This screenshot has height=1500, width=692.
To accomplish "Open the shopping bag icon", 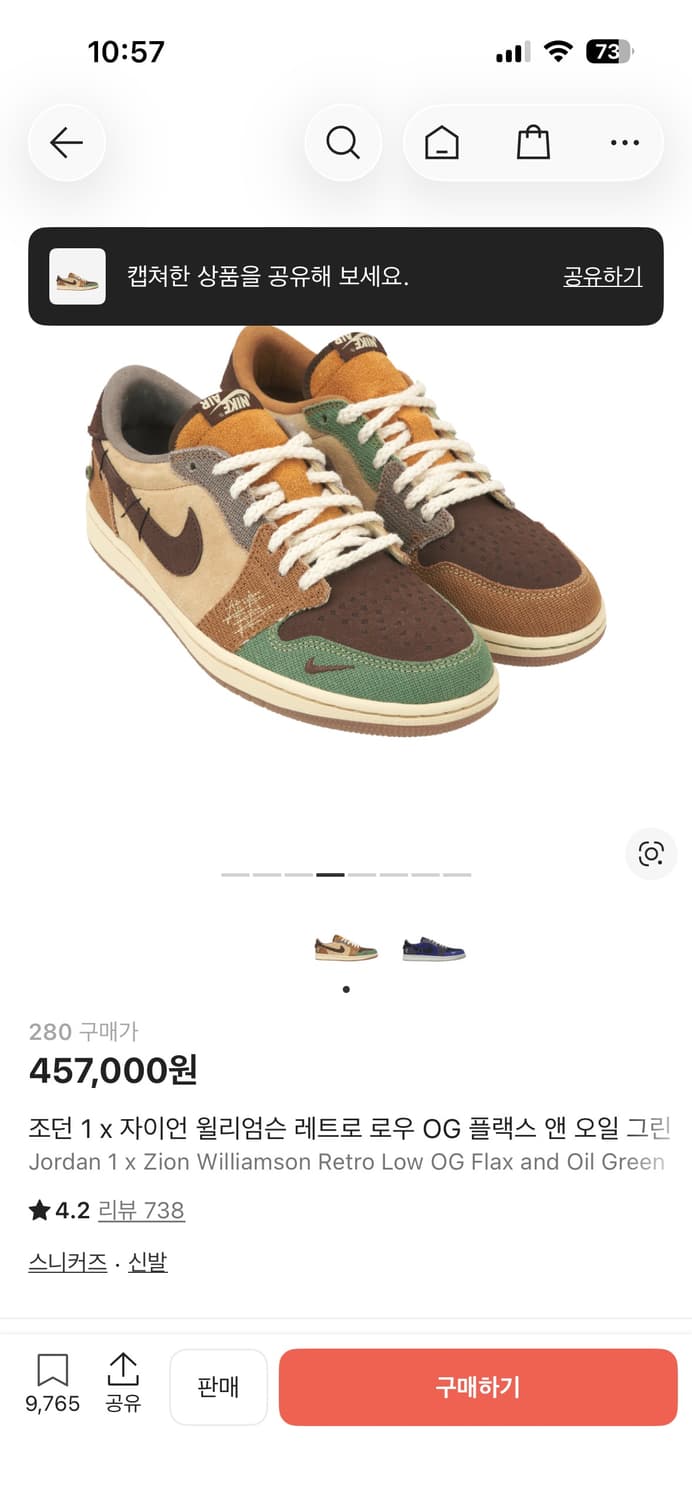I will tap(533, 143).
